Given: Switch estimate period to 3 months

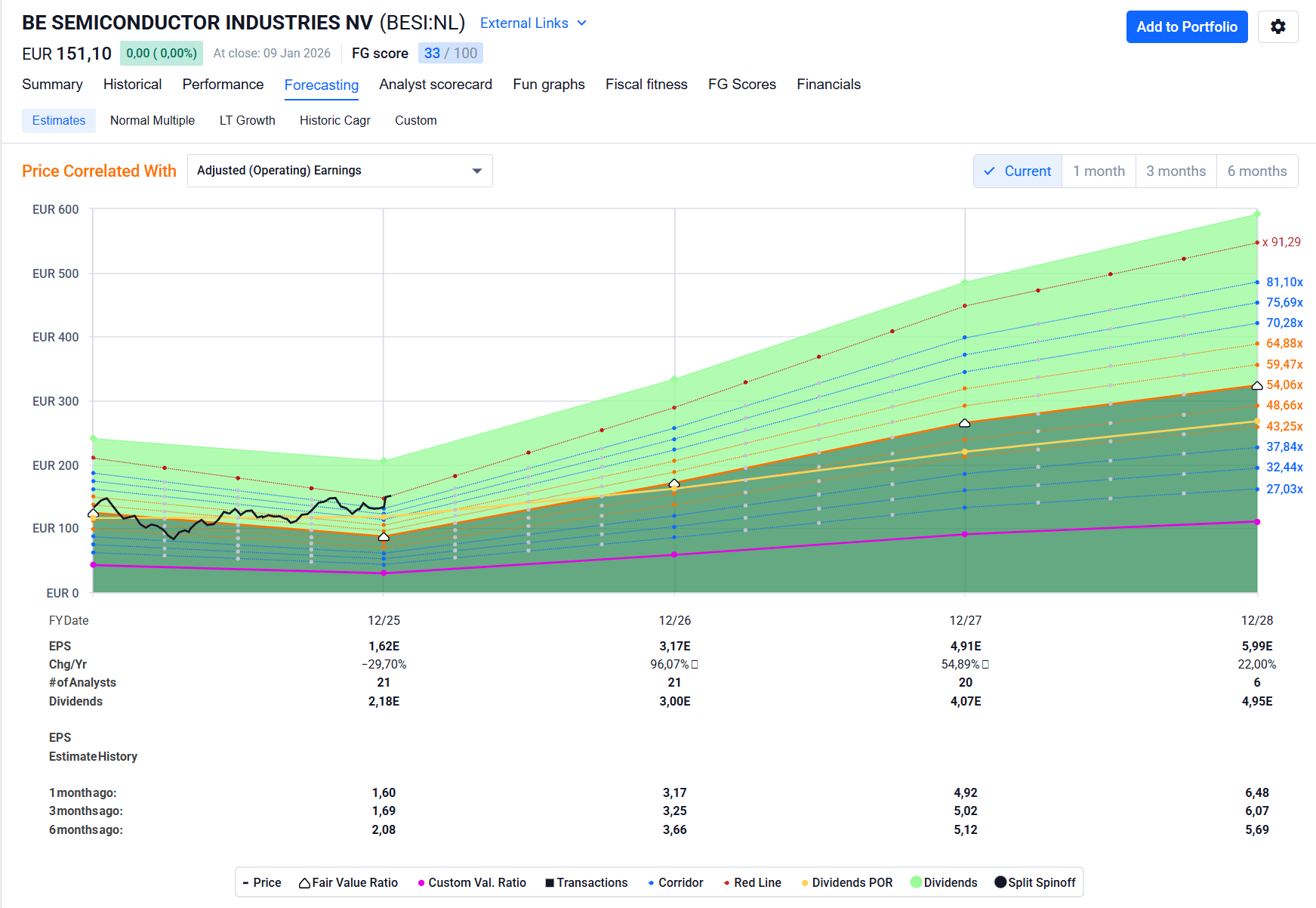Looking at the screenshot, I should click(1176, 171).
